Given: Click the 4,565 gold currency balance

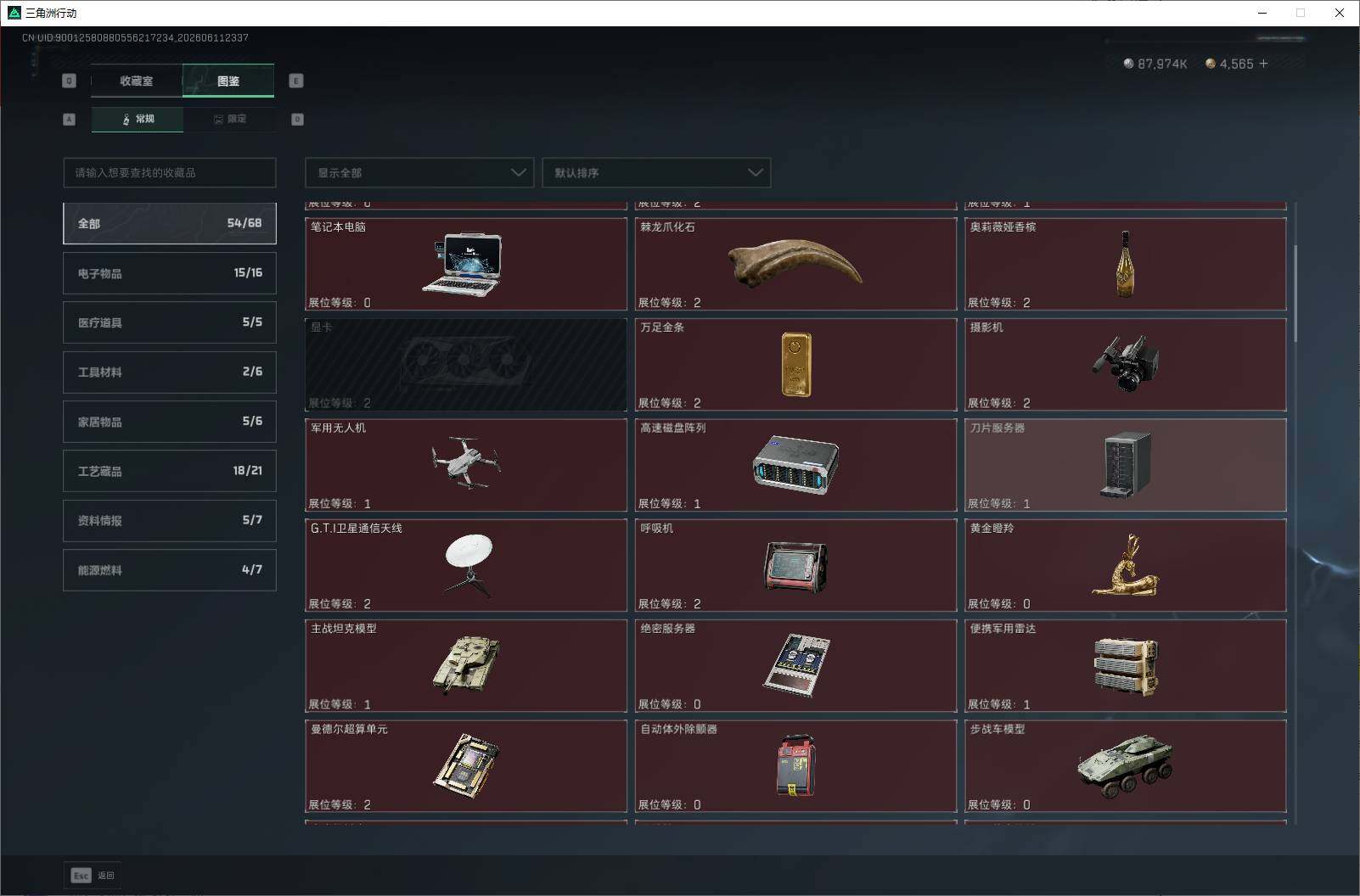Looking at the screenshot, I should (1236, 64).
